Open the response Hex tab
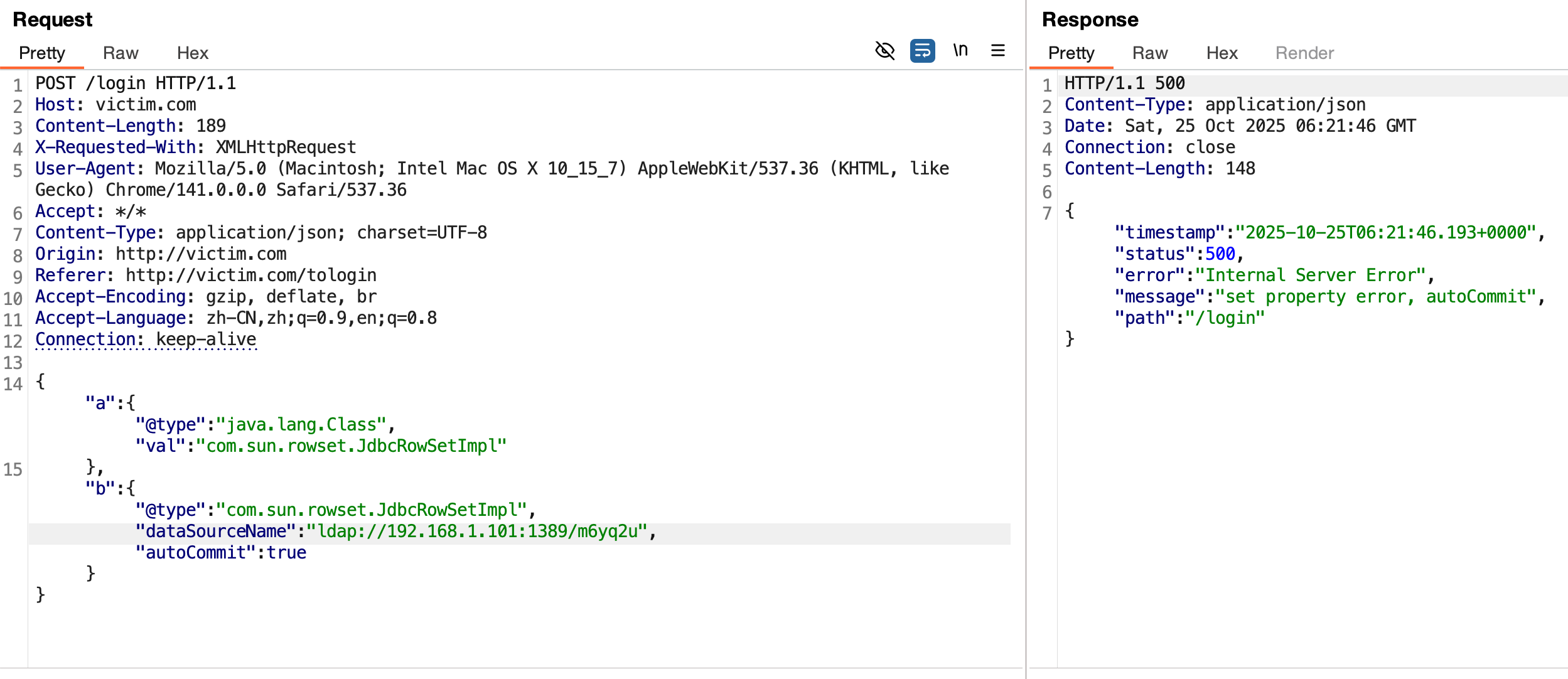The width and height of the screenshot is (1568, 679). (x=1222, y=53)
